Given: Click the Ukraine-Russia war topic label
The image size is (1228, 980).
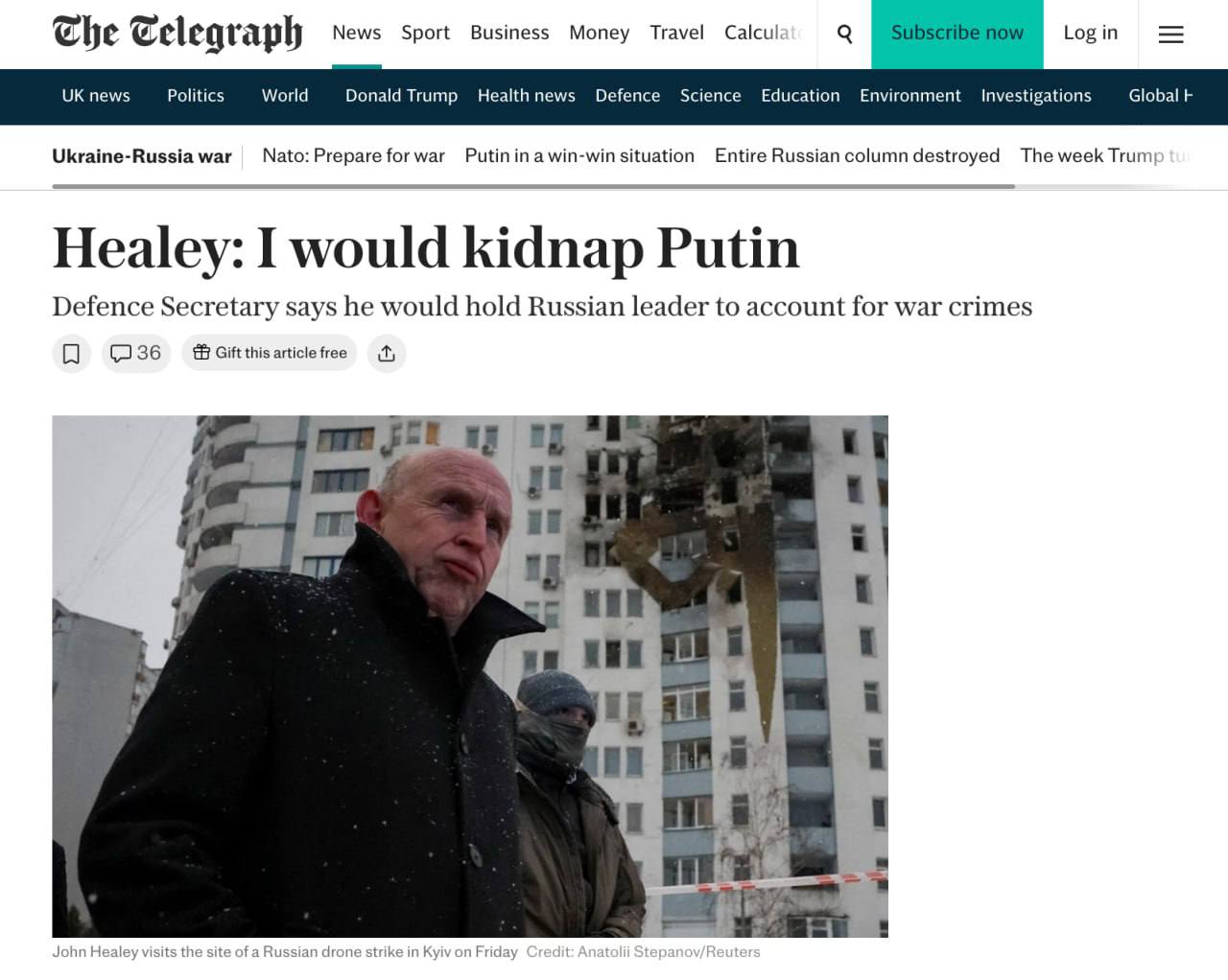Looking at the screenshot, I should pos(142,156).
